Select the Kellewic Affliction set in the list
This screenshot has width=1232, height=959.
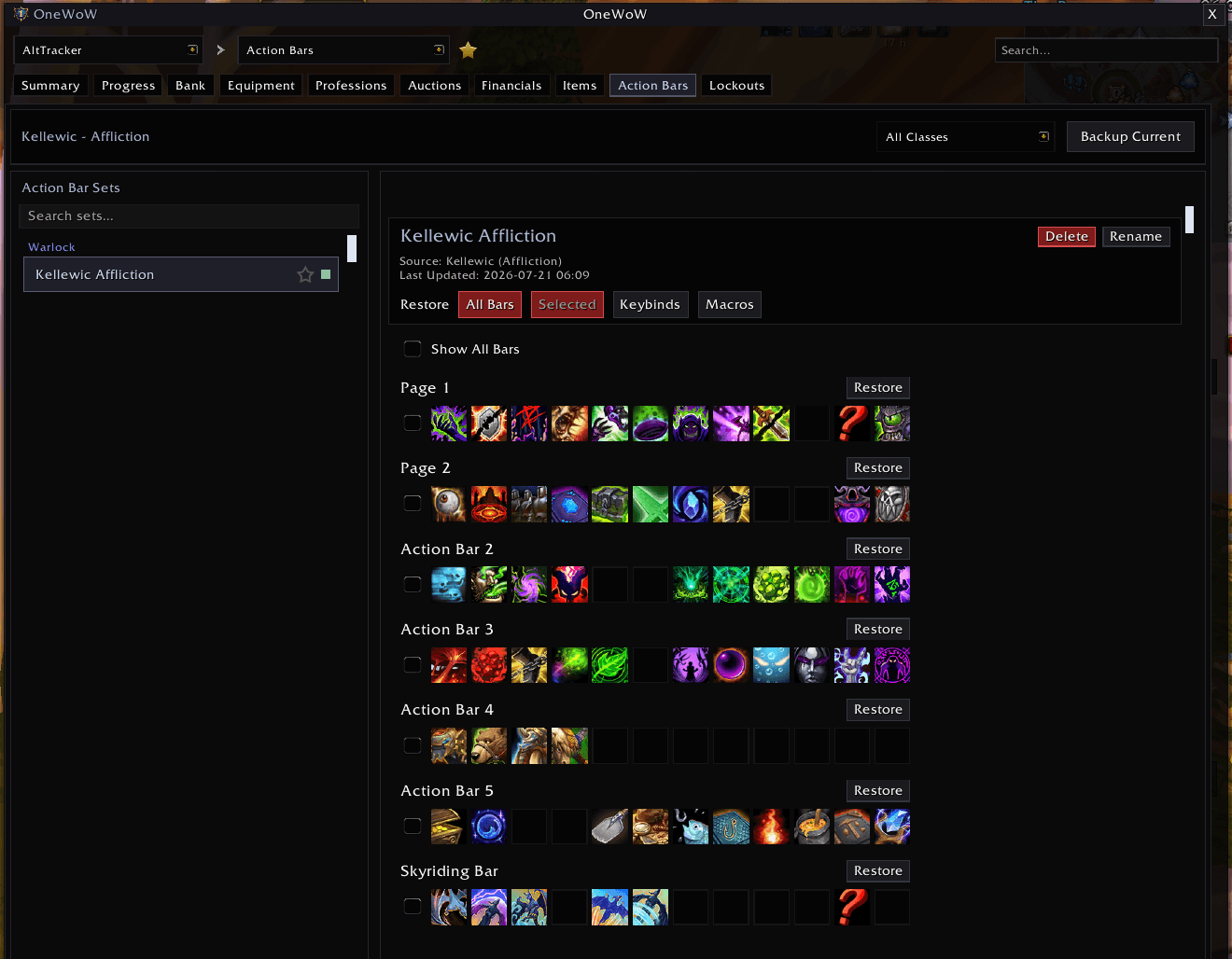click(181, 274)
